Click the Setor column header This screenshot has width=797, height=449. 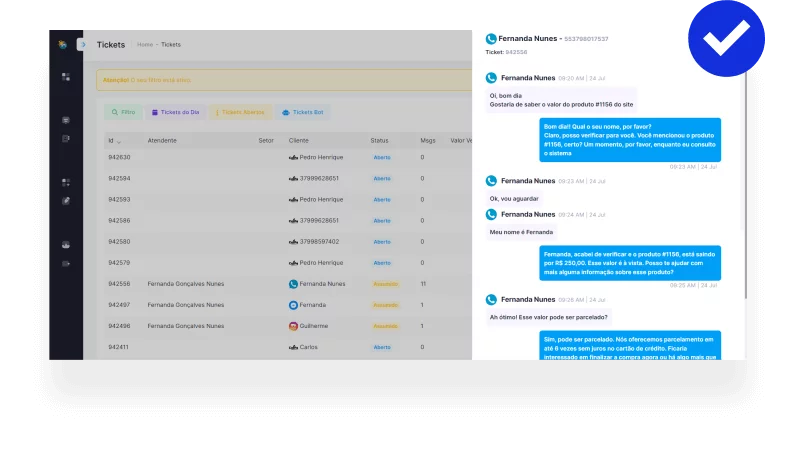point(266,141)
